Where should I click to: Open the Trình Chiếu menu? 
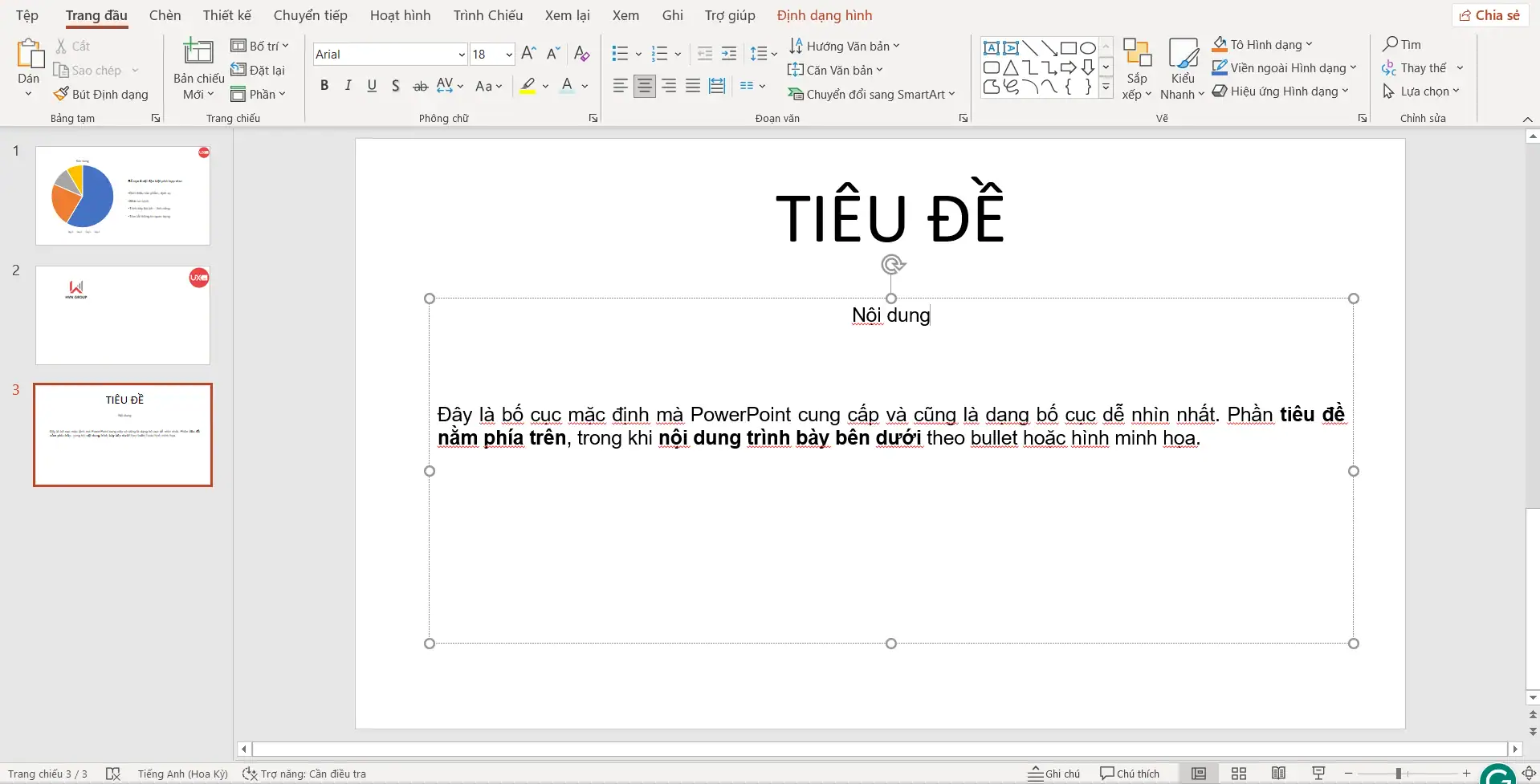pos(487,14)
